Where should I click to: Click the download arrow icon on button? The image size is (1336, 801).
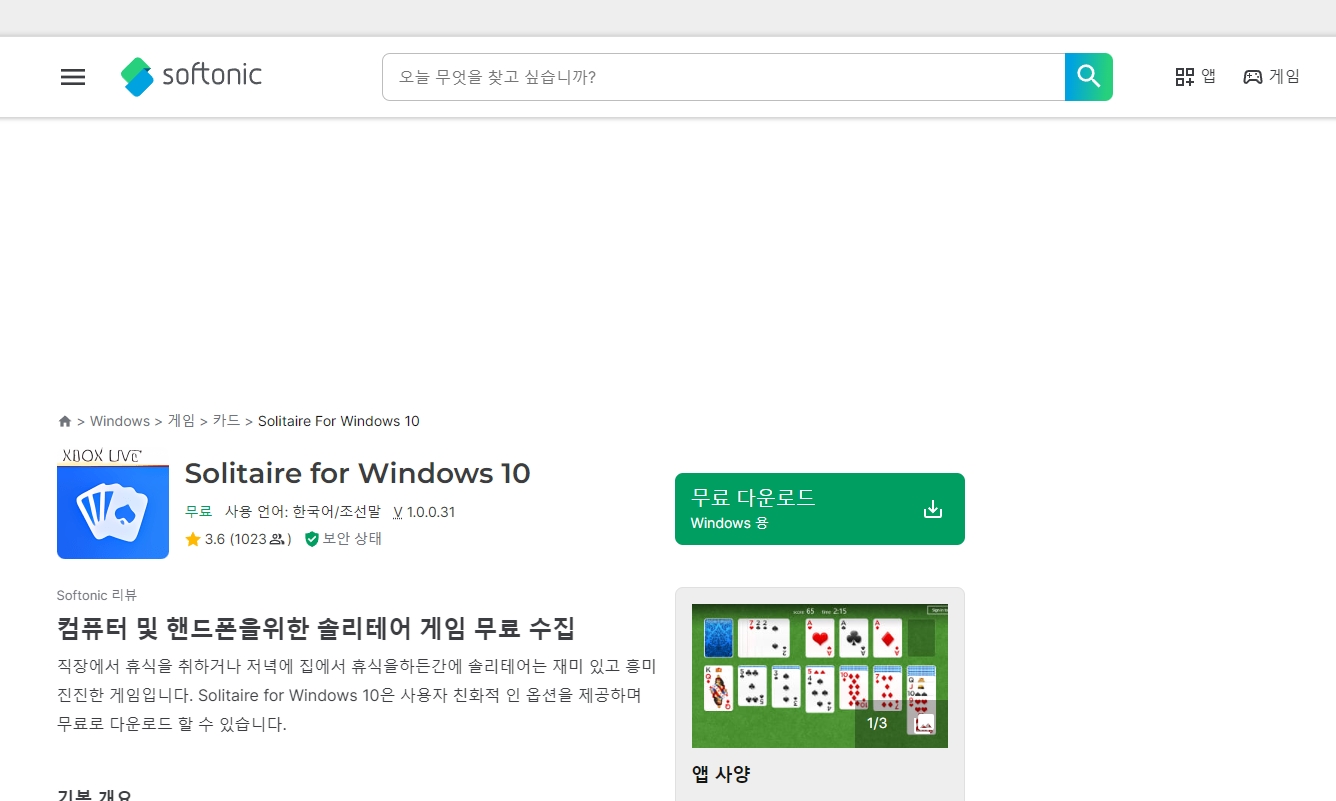click(x=933, y=509)
